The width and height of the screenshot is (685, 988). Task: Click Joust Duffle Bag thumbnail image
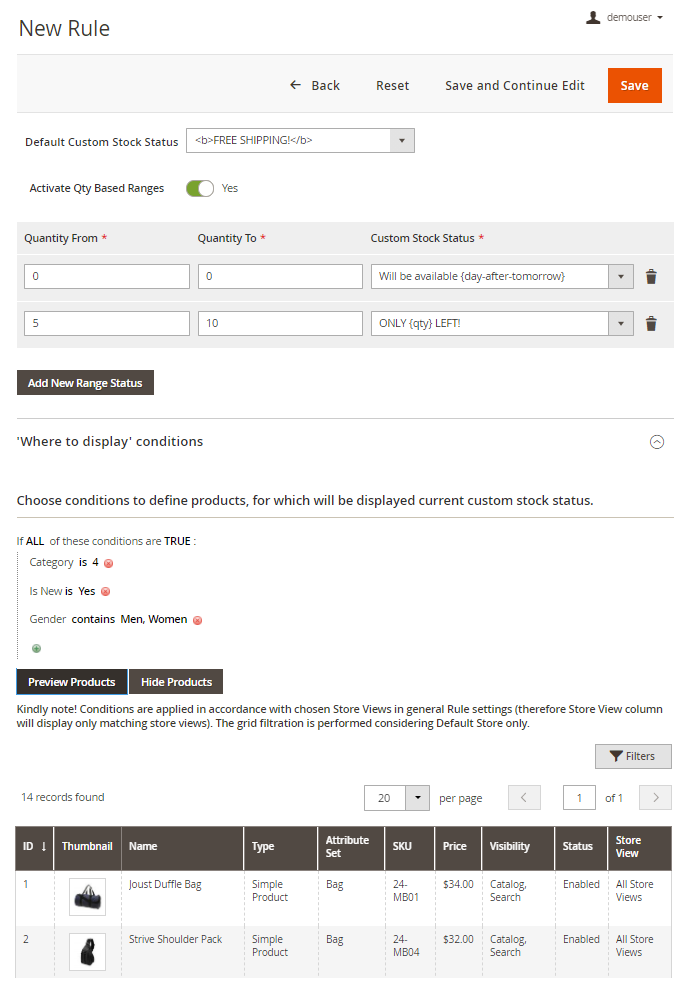87,897
